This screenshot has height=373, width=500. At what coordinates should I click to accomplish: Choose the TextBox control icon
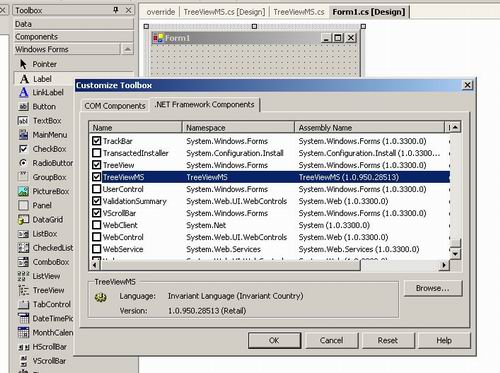coord(23,121)
